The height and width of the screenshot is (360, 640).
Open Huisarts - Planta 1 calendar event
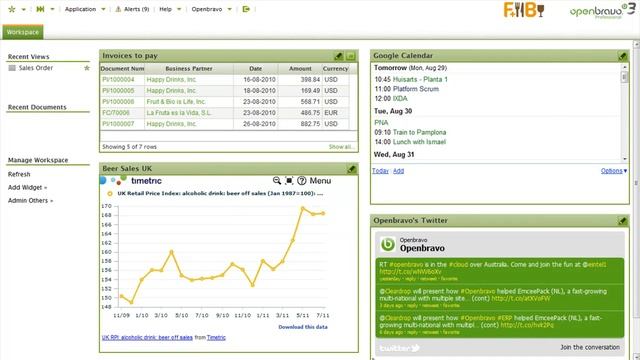point(420,79)
